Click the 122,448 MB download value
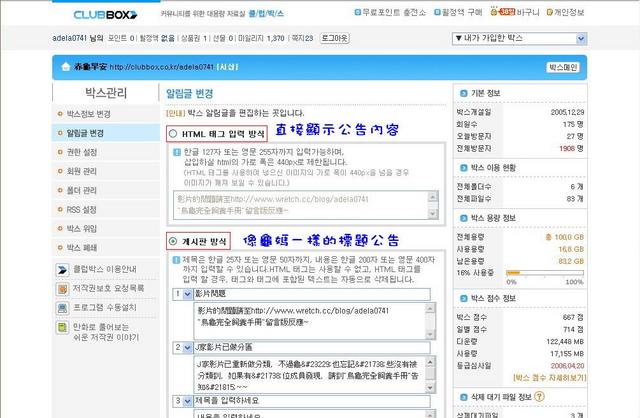This screenshot has height=418, width=640. pos(565,342)
